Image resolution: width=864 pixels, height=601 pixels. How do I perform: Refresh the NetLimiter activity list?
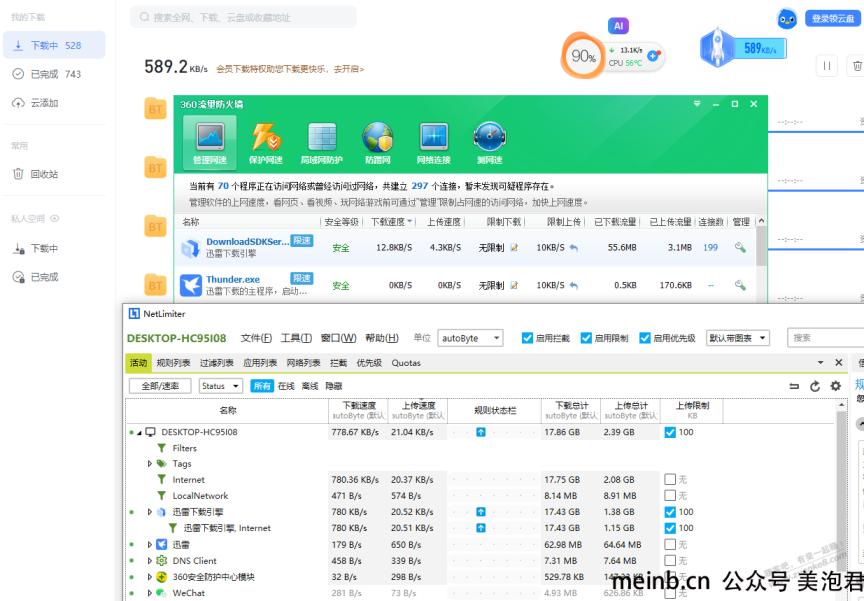(x=815, y=386)
